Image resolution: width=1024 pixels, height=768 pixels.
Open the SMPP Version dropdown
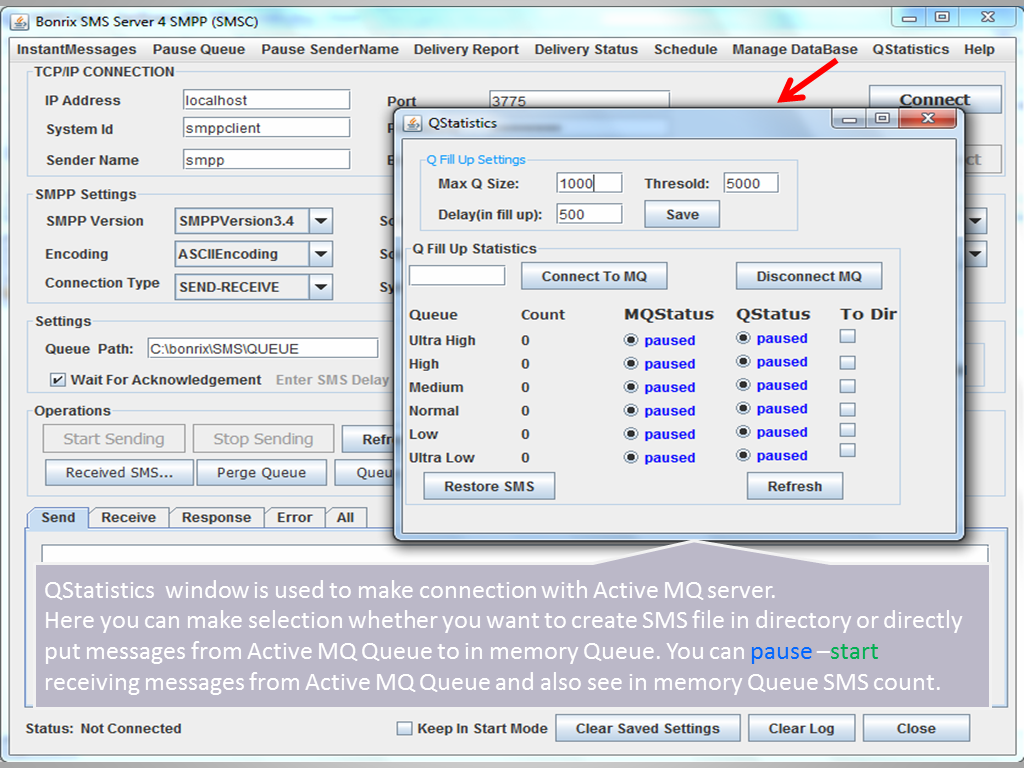pos(321,221)
